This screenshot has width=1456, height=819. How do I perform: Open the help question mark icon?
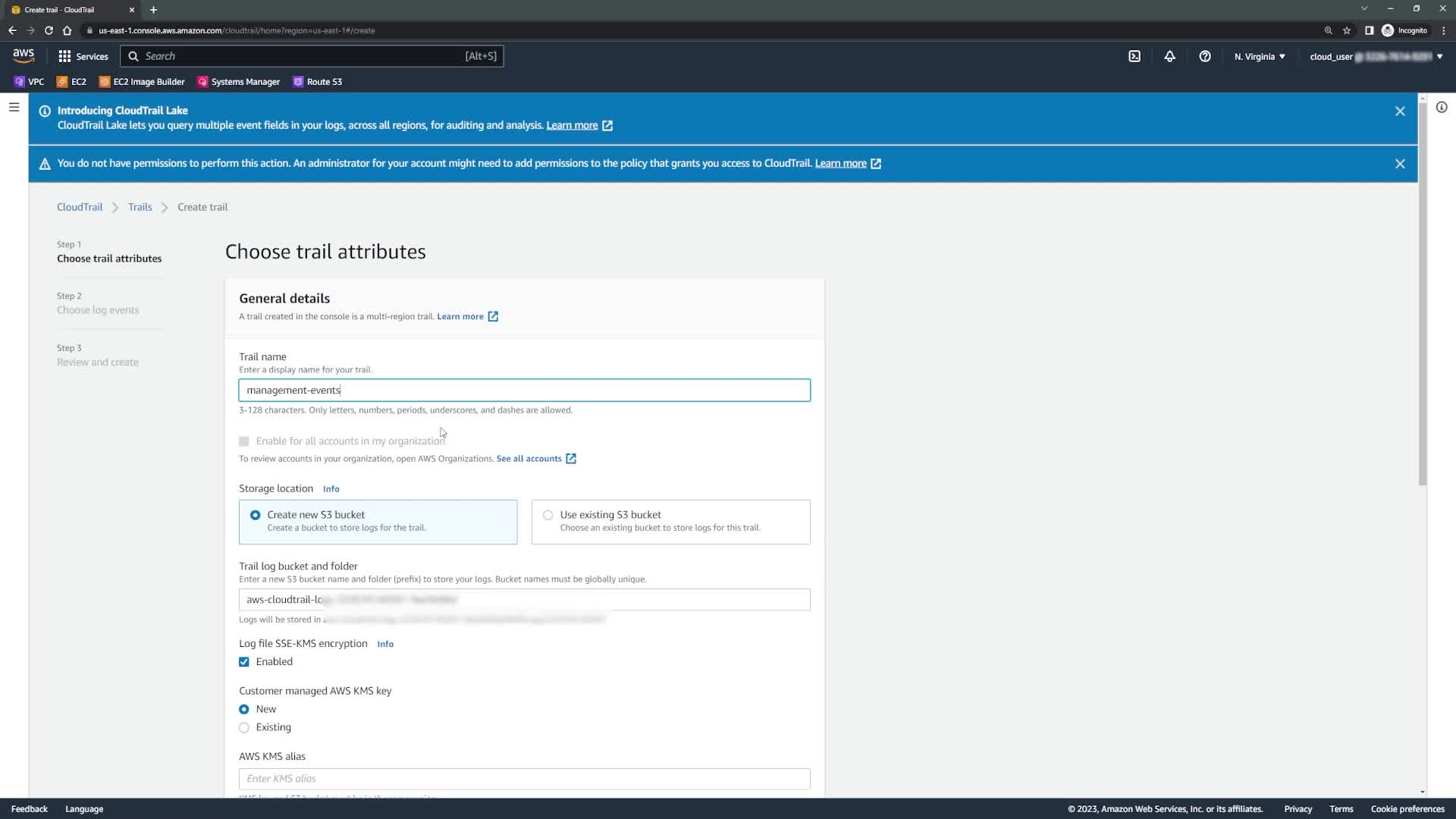(1204, 56)
